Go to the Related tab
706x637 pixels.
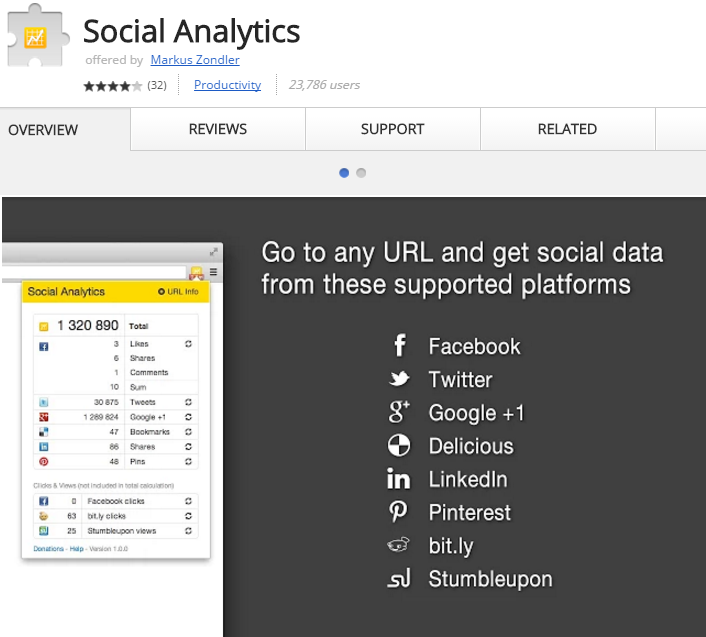pyautogui.click(x=567, y=129)
